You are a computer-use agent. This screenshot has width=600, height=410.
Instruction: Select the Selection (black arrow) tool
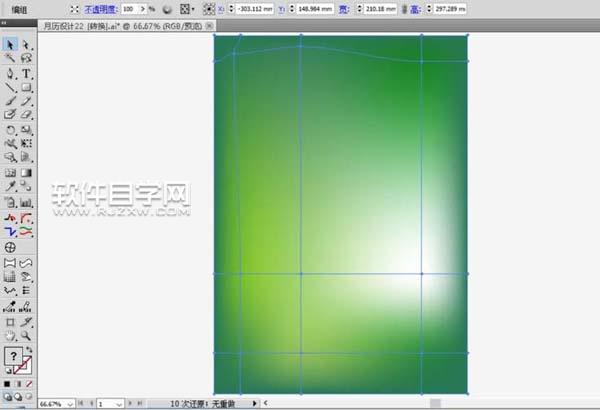point(10,44)
